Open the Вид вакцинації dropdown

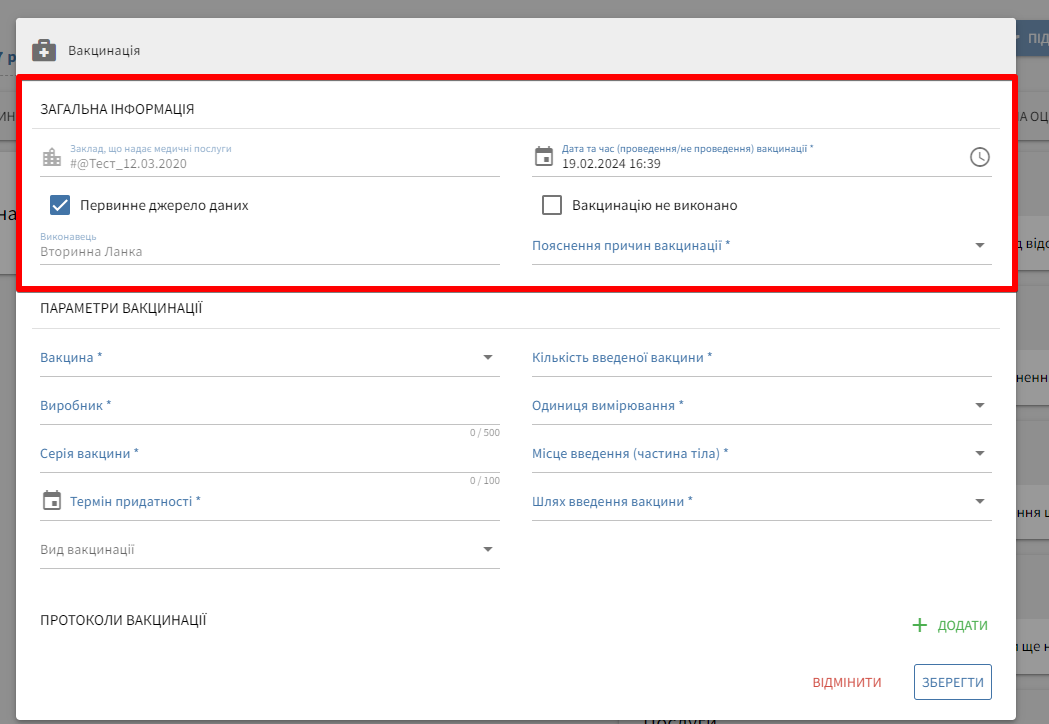click(x=487, y=549)
